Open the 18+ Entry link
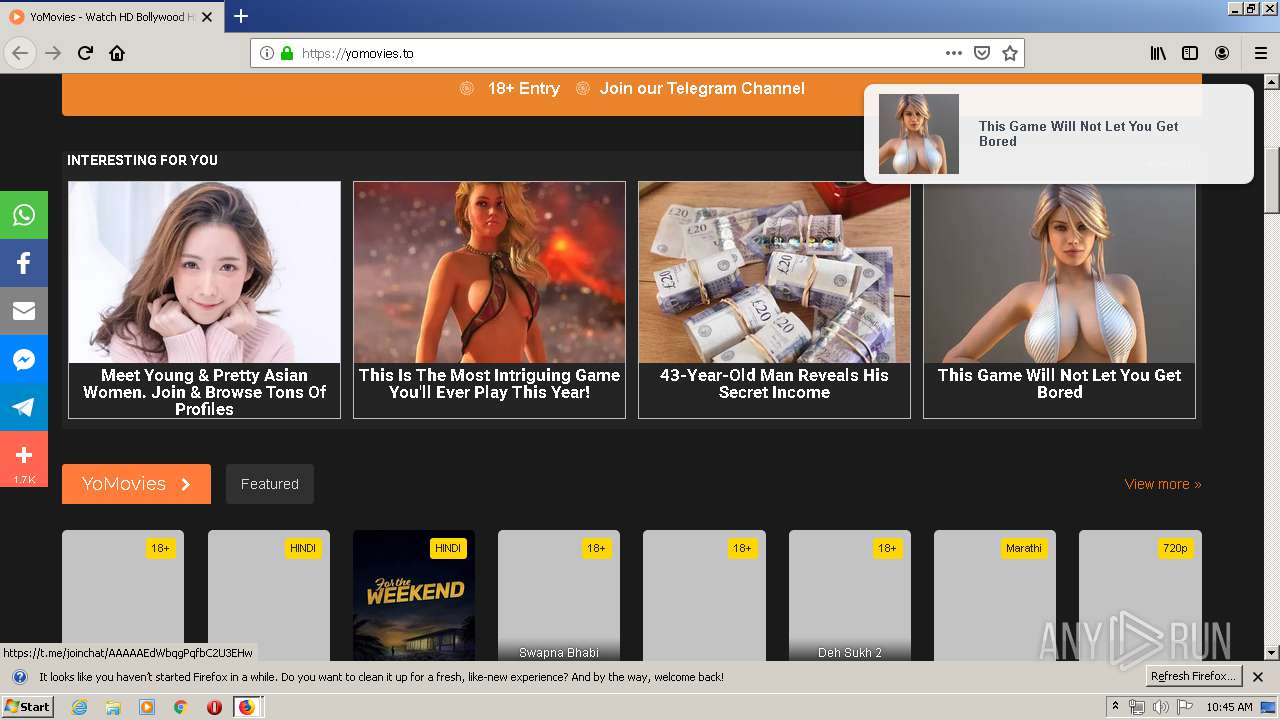 523,88
